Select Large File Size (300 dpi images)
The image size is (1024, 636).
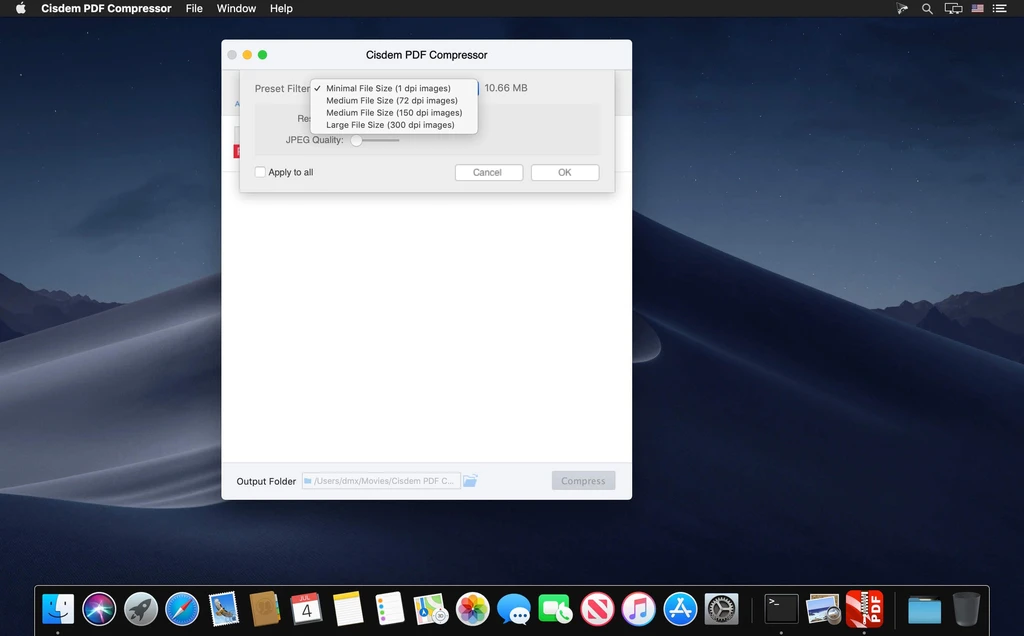[390, 125]
